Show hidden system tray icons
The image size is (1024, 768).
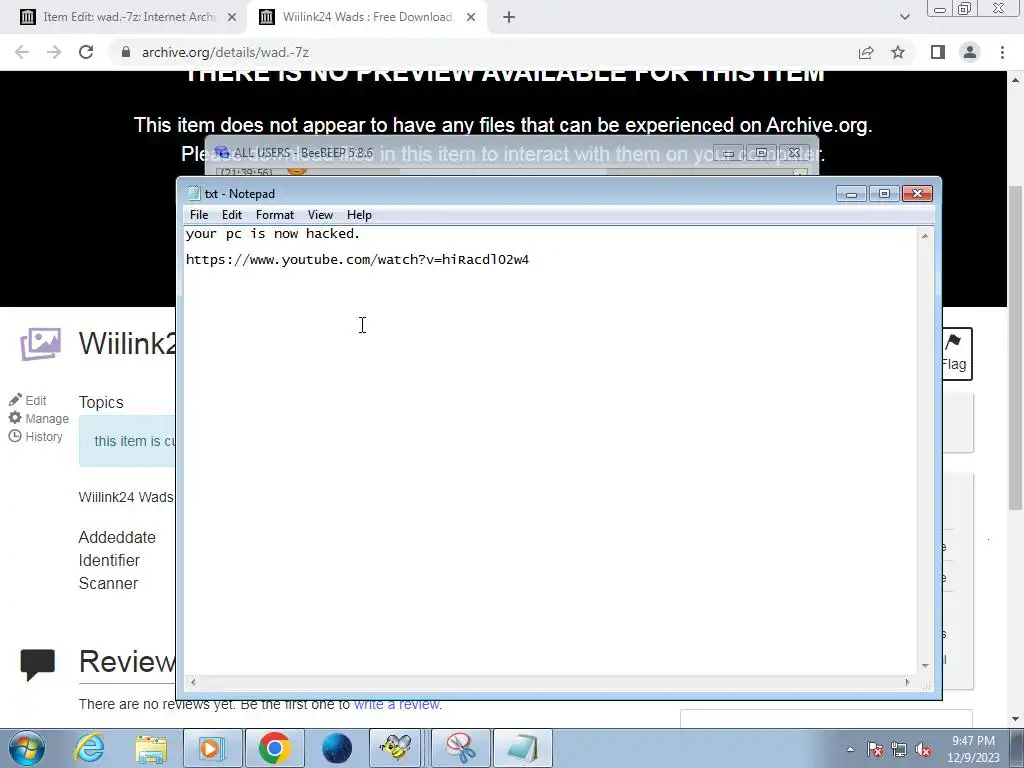click(850, 749)
